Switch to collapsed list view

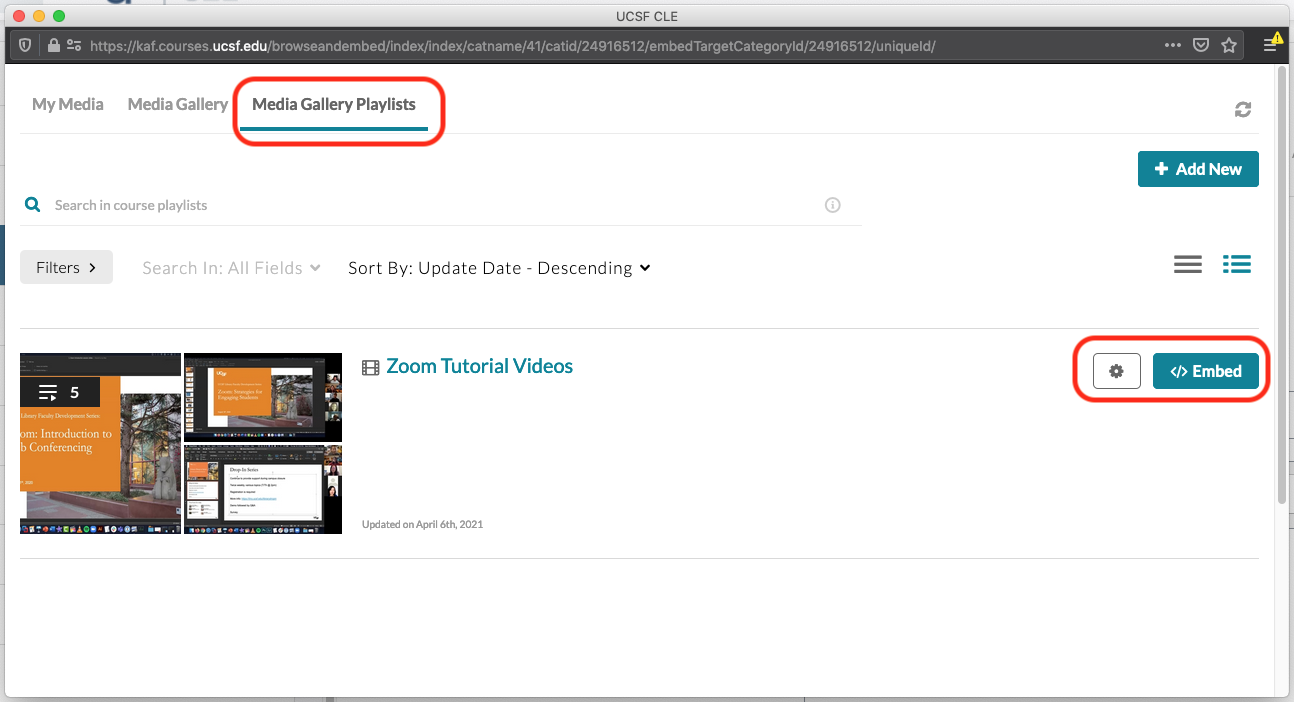1187,265
